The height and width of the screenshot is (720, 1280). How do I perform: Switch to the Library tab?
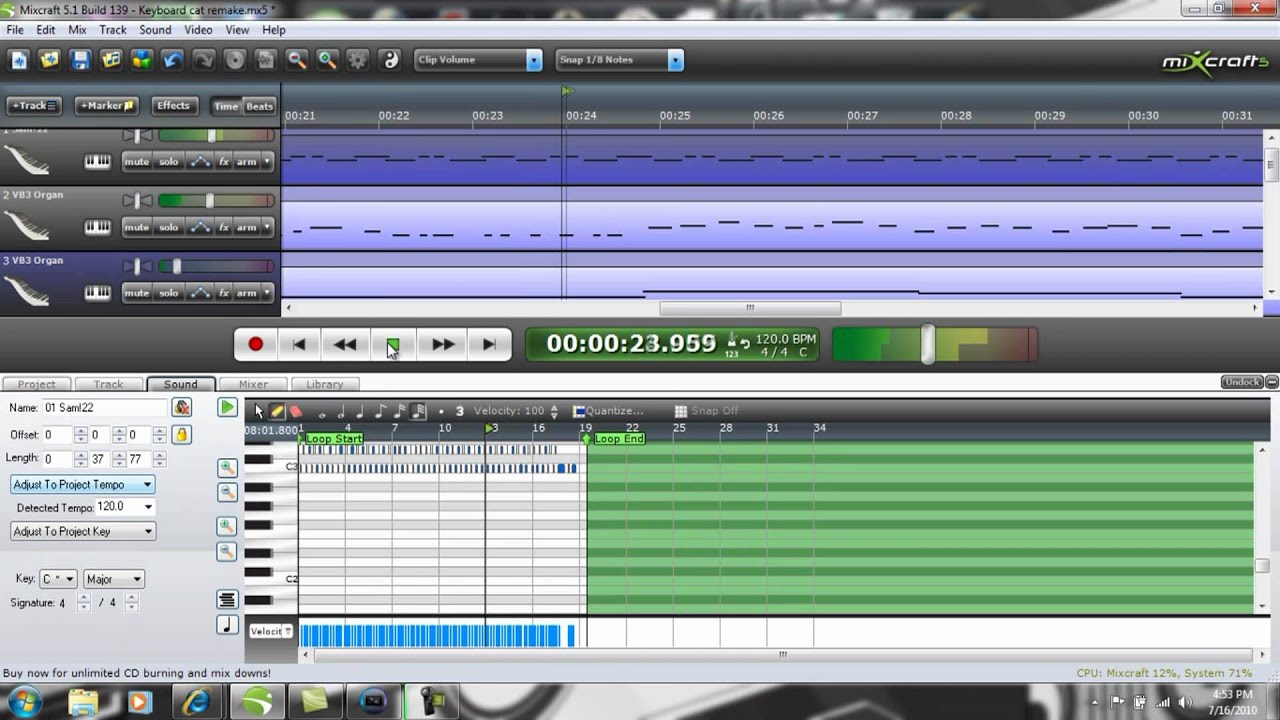[x=324, y=384]
